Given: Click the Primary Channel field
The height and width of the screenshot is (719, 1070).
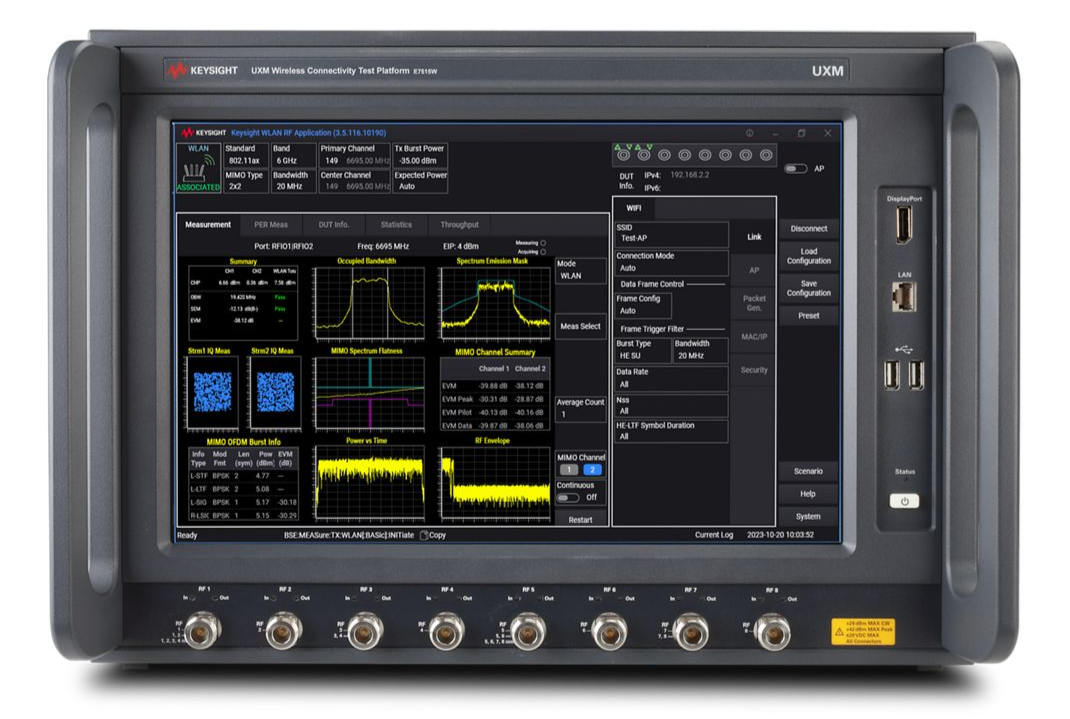Looking at the screenshot, I should [355, 155].
